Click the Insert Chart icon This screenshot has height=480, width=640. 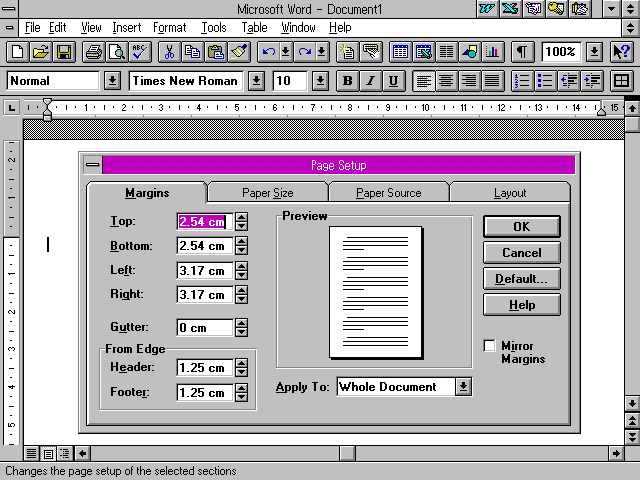(493, 52)
